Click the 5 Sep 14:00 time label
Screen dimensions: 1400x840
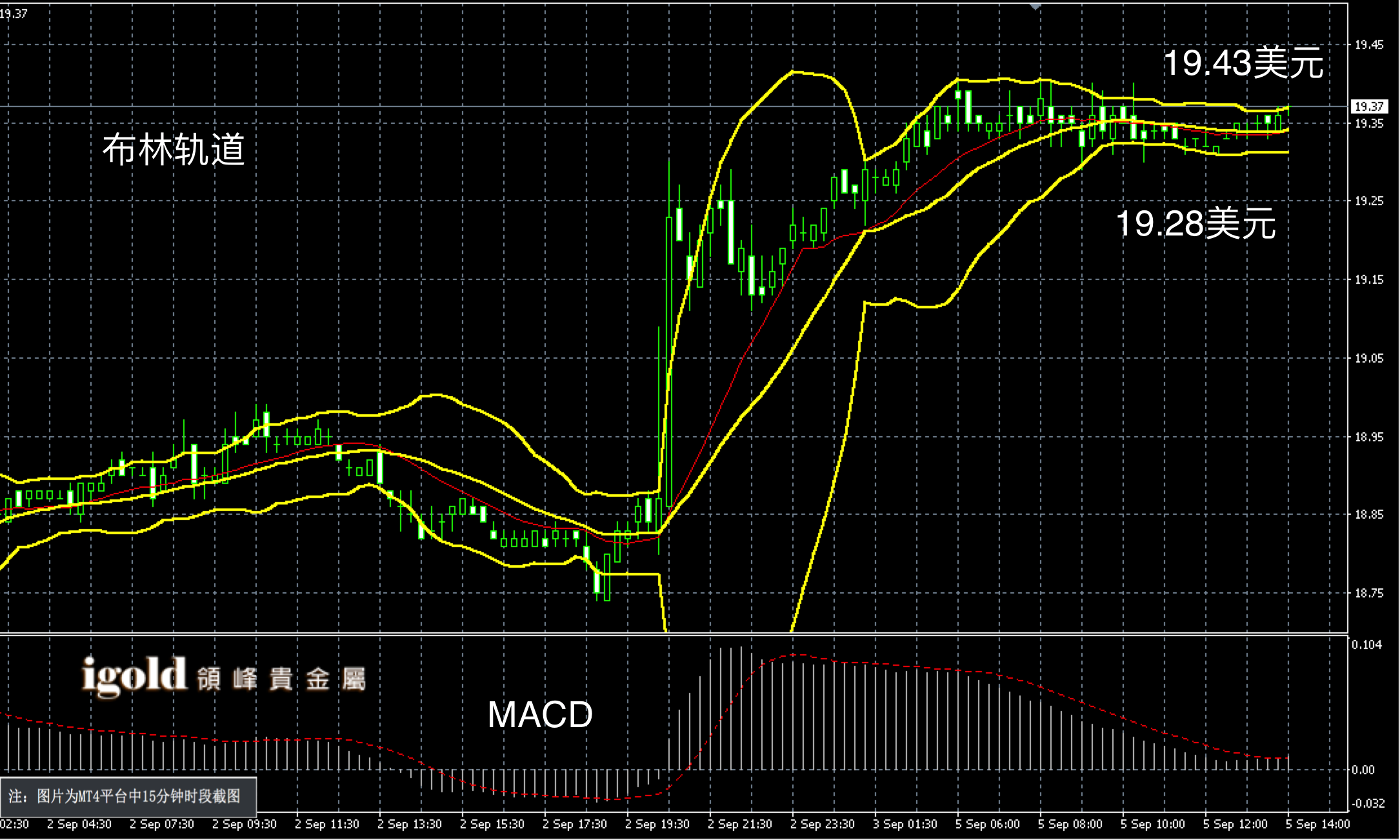click(1317, 825)
